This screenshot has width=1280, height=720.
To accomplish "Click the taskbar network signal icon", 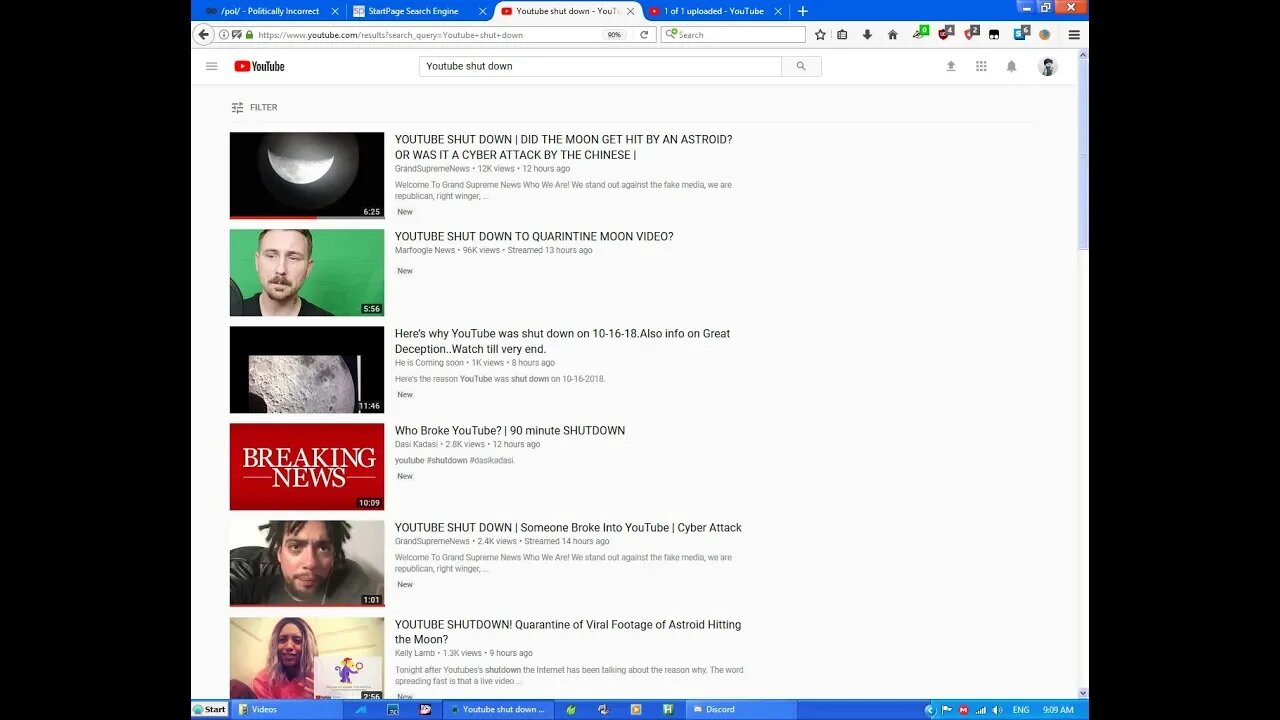I will click(981, 710).
